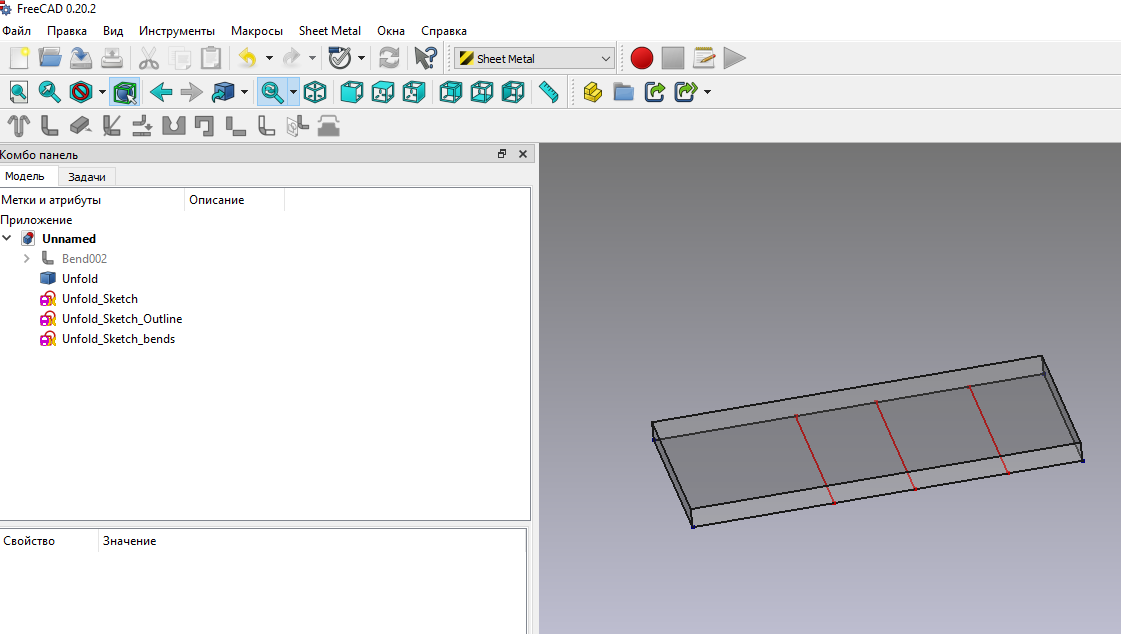Select Unfold_Sketch_Outline in the tree
The height and width of the screenshot is (634, 1121).
tap(121, 319)
